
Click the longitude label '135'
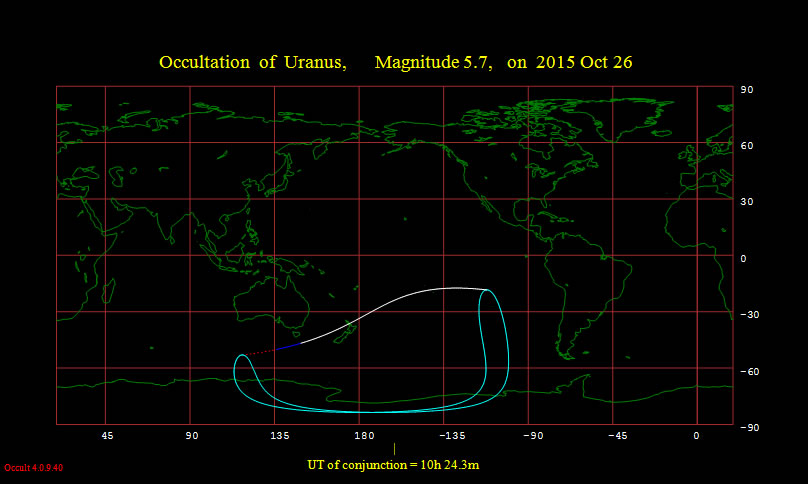280,436
